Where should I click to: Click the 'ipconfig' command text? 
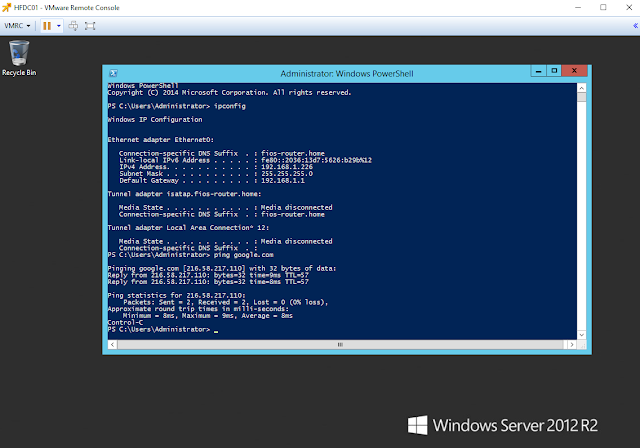pos(230,106)
